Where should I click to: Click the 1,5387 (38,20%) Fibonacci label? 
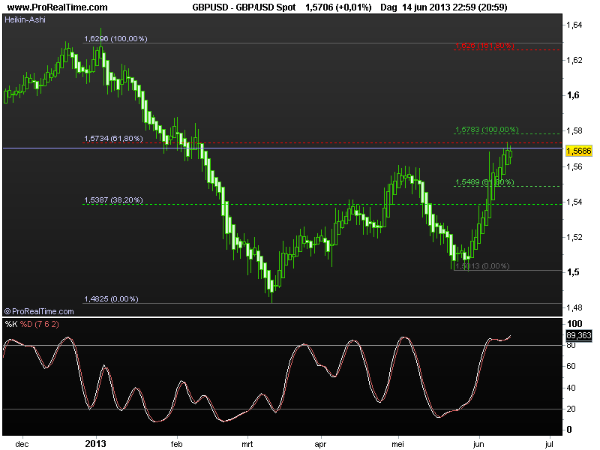coord(114,200)
